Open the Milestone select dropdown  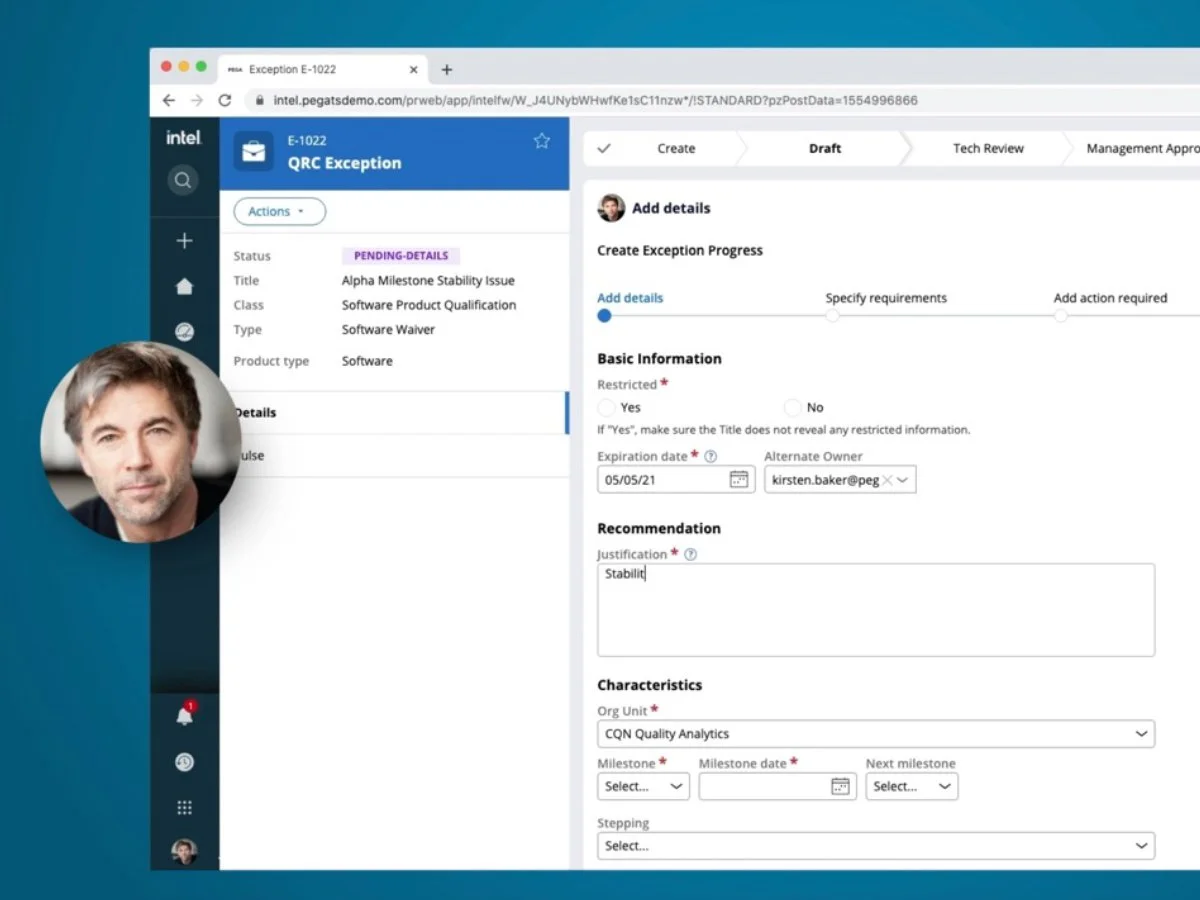click(642, 786)
